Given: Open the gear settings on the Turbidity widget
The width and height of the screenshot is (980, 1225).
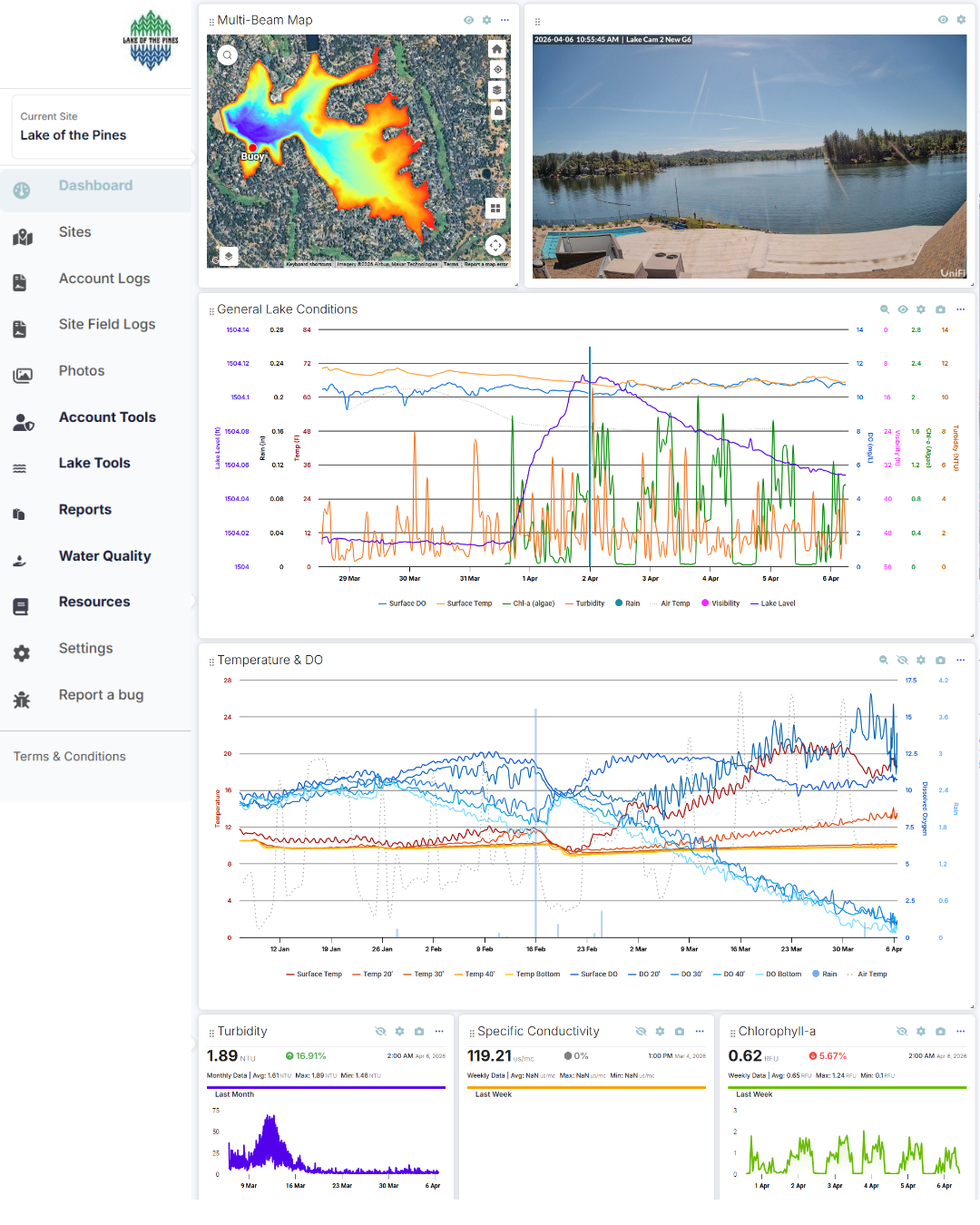Looking at the screenshot, I should click(399, 1031).
